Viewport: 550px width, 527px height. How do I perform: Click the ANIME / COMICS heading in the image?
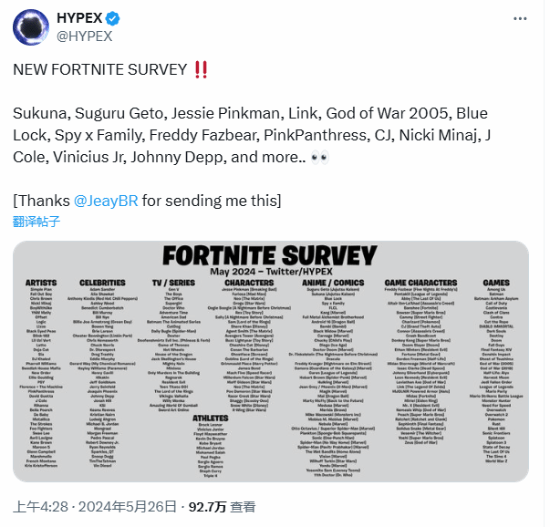(x=333, y=283)
